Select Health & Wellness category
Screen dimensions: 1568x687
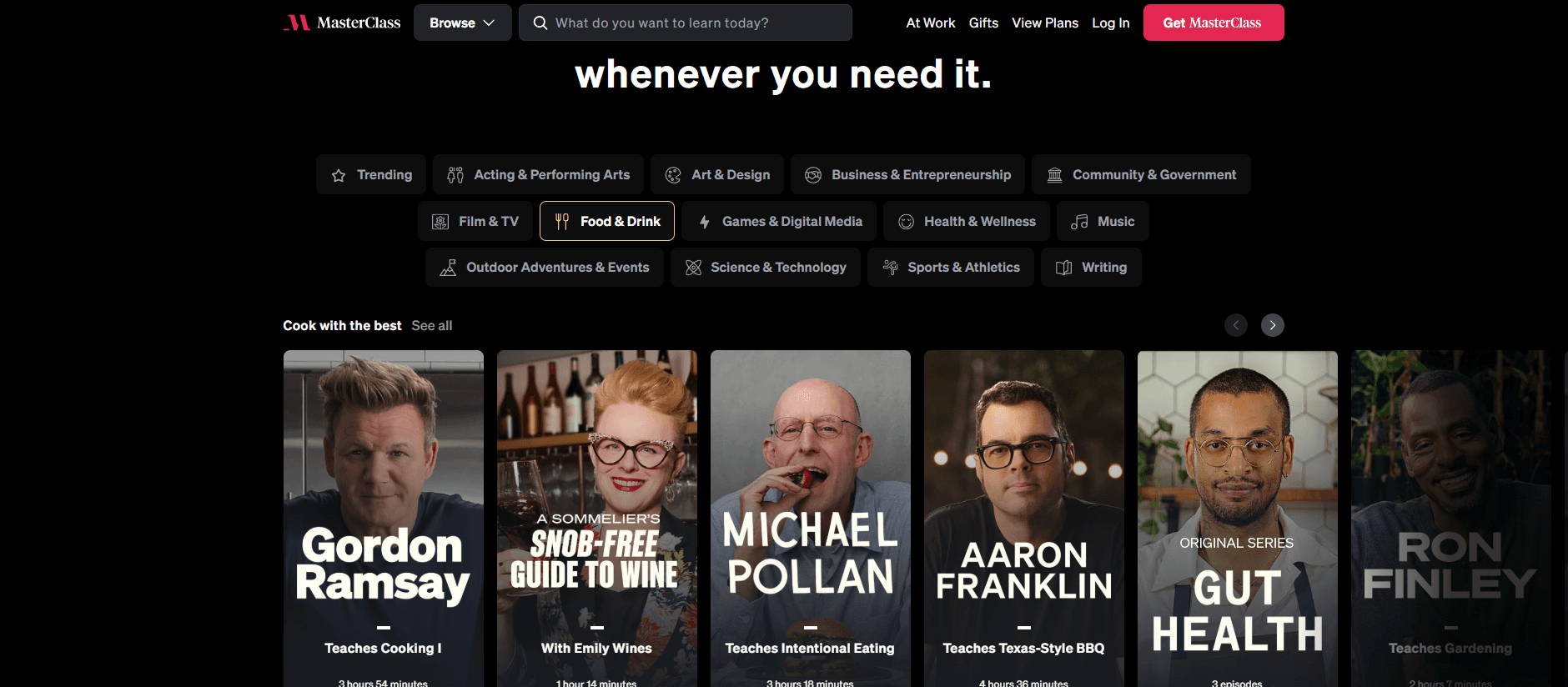pyautogui.click(x=967, y=221)
